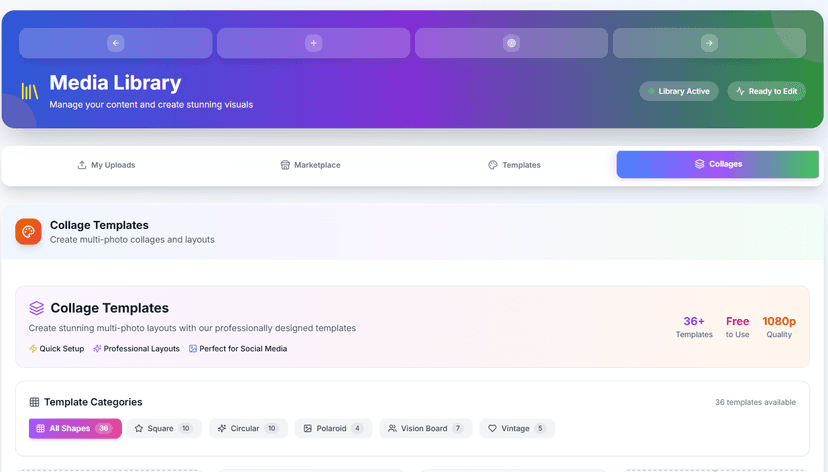
Task: Go to the Templates tab
Action: point(514,165)
